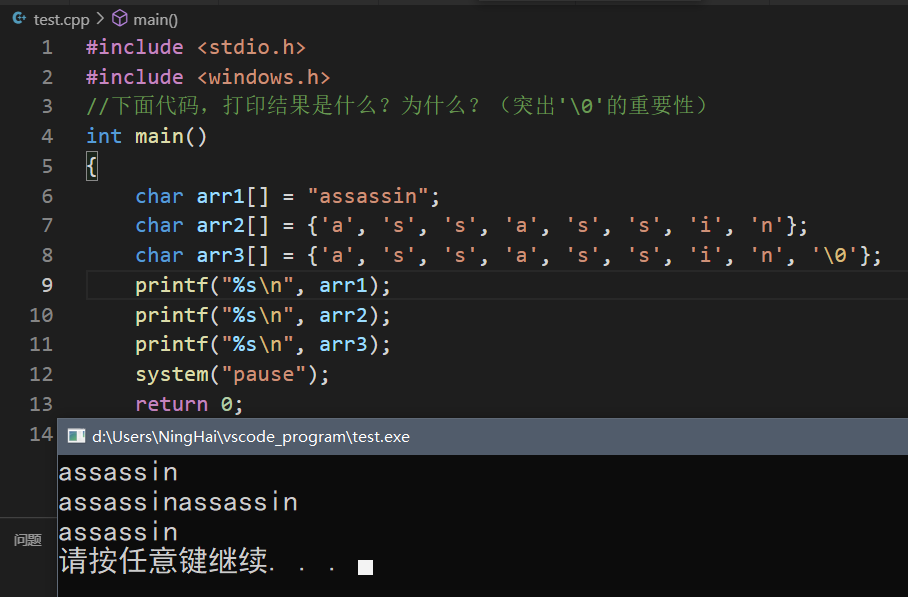Click the console cursor block
The width and height of the screenshot is (908, 597).
pos(365,567)
